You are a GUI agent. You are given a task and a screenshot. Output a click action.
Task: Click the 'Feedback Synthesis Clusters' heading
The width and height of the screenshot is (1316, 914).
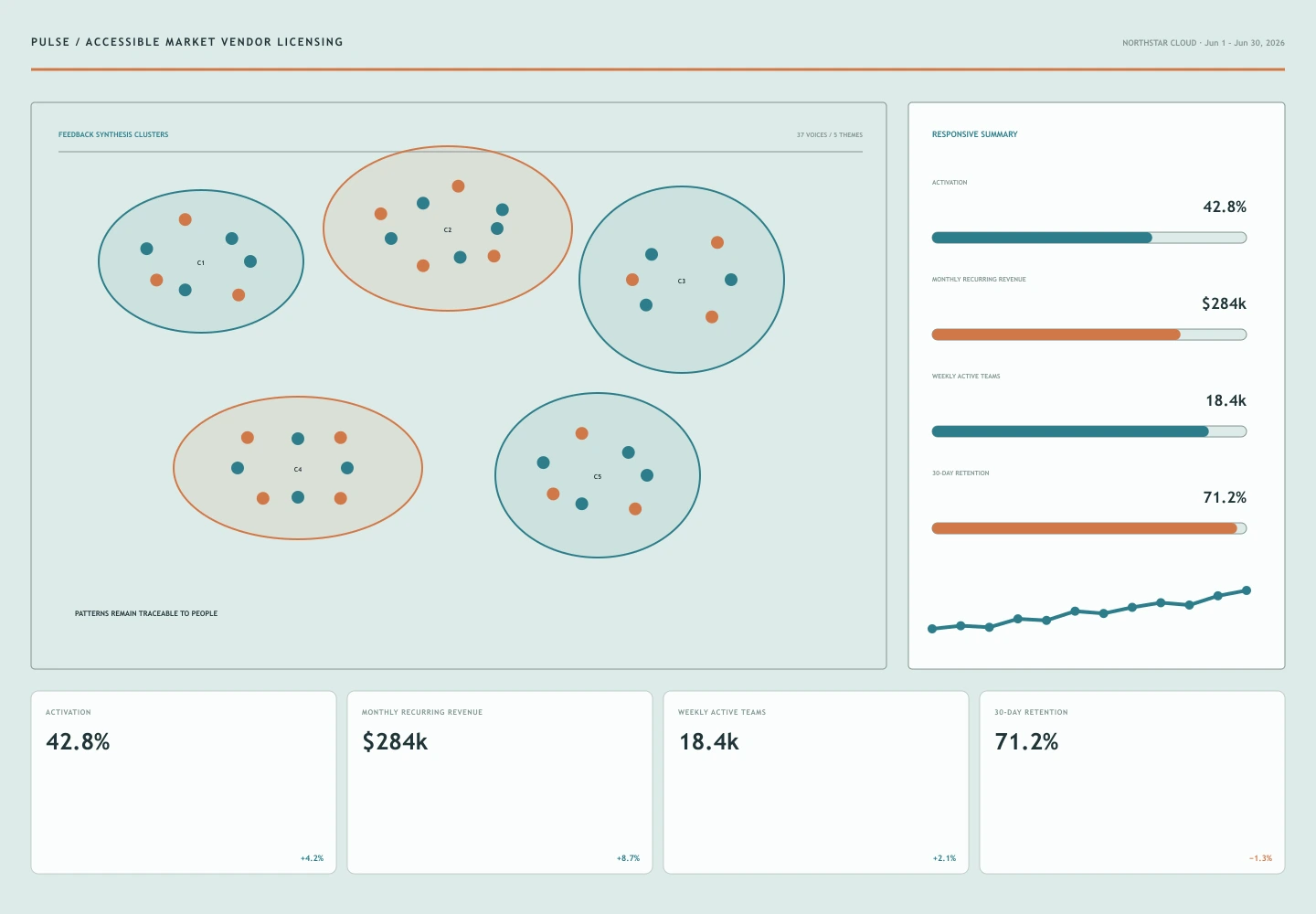click(x=113, y=134)
